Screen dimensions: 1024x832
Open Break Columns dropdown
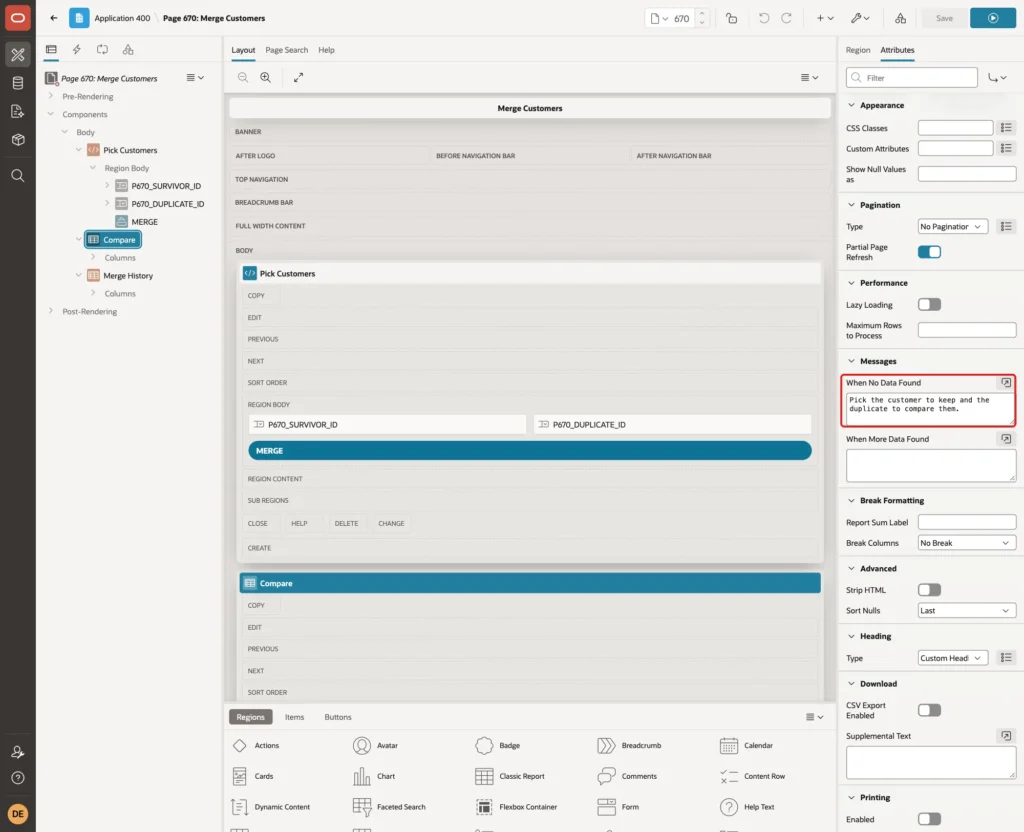pyautogui.click(x=967, y=543)
